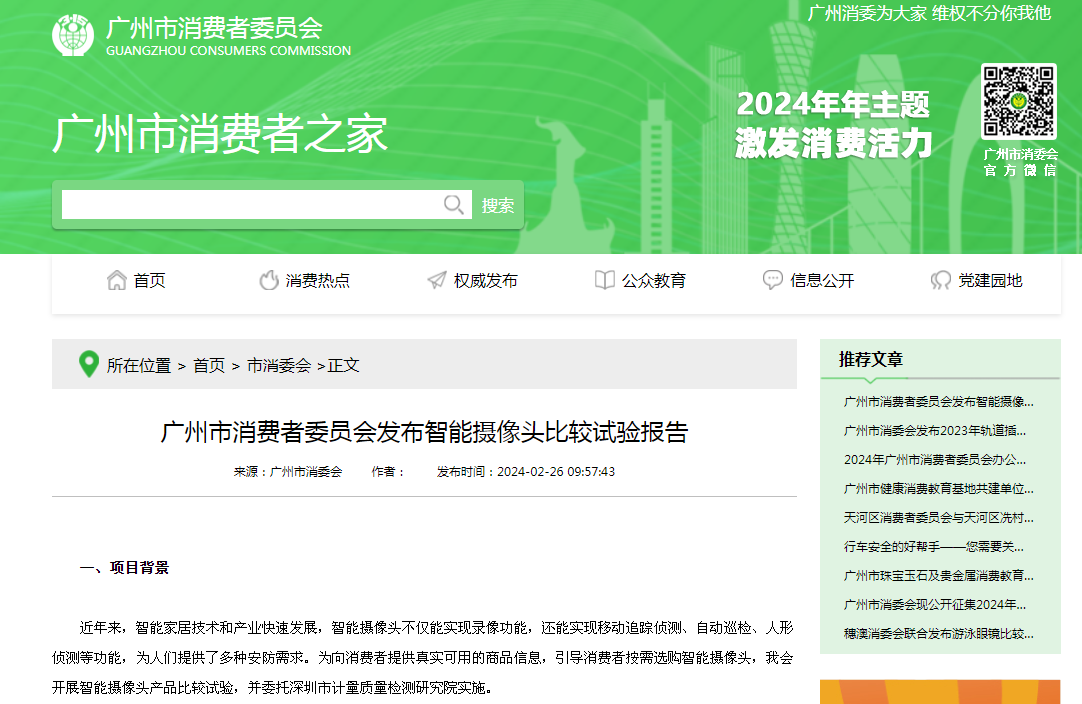
Task: Click the home icon beside 首页
Action: (x=117, y=281)
